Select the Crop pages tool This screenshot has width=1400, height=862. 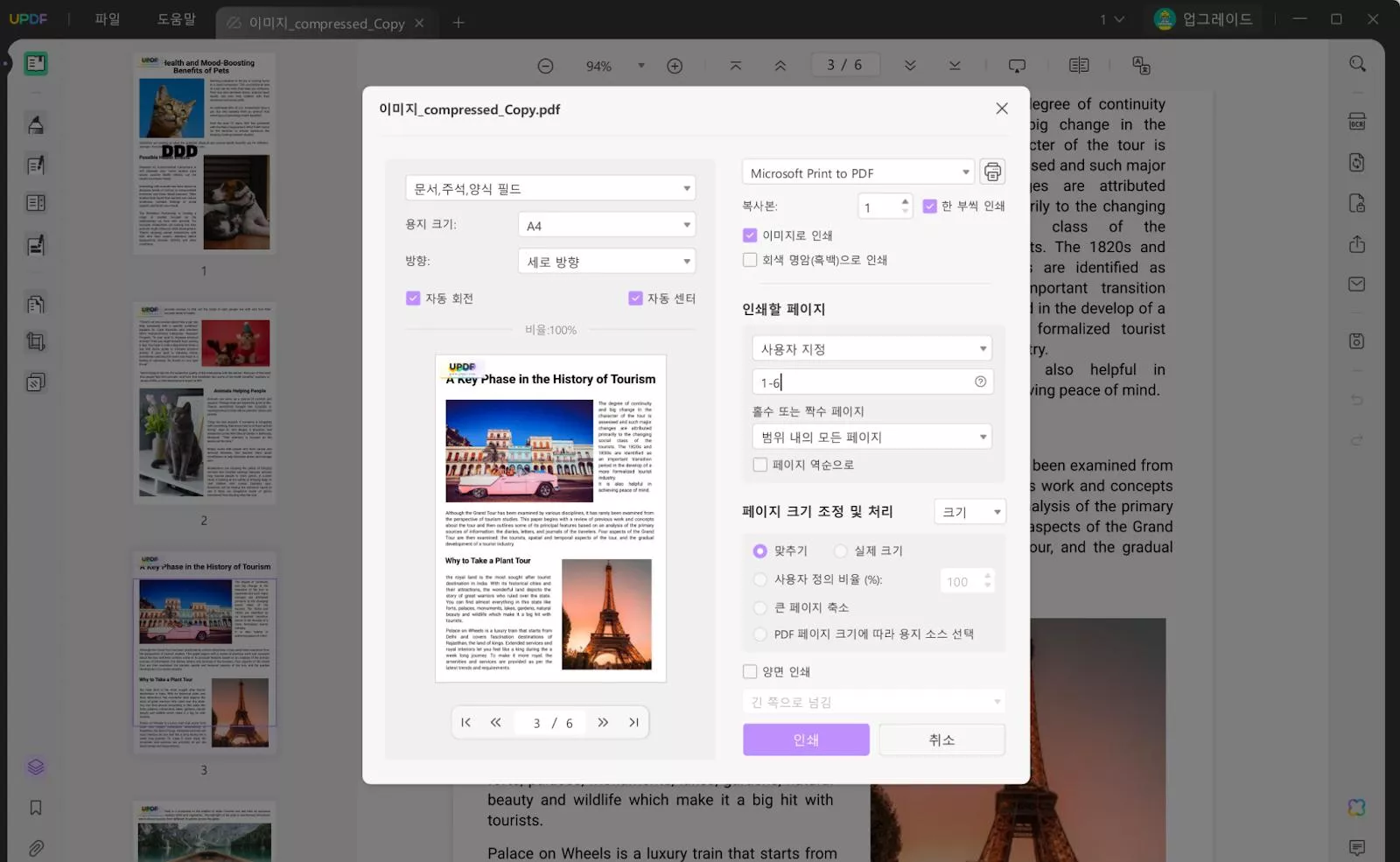36,342
